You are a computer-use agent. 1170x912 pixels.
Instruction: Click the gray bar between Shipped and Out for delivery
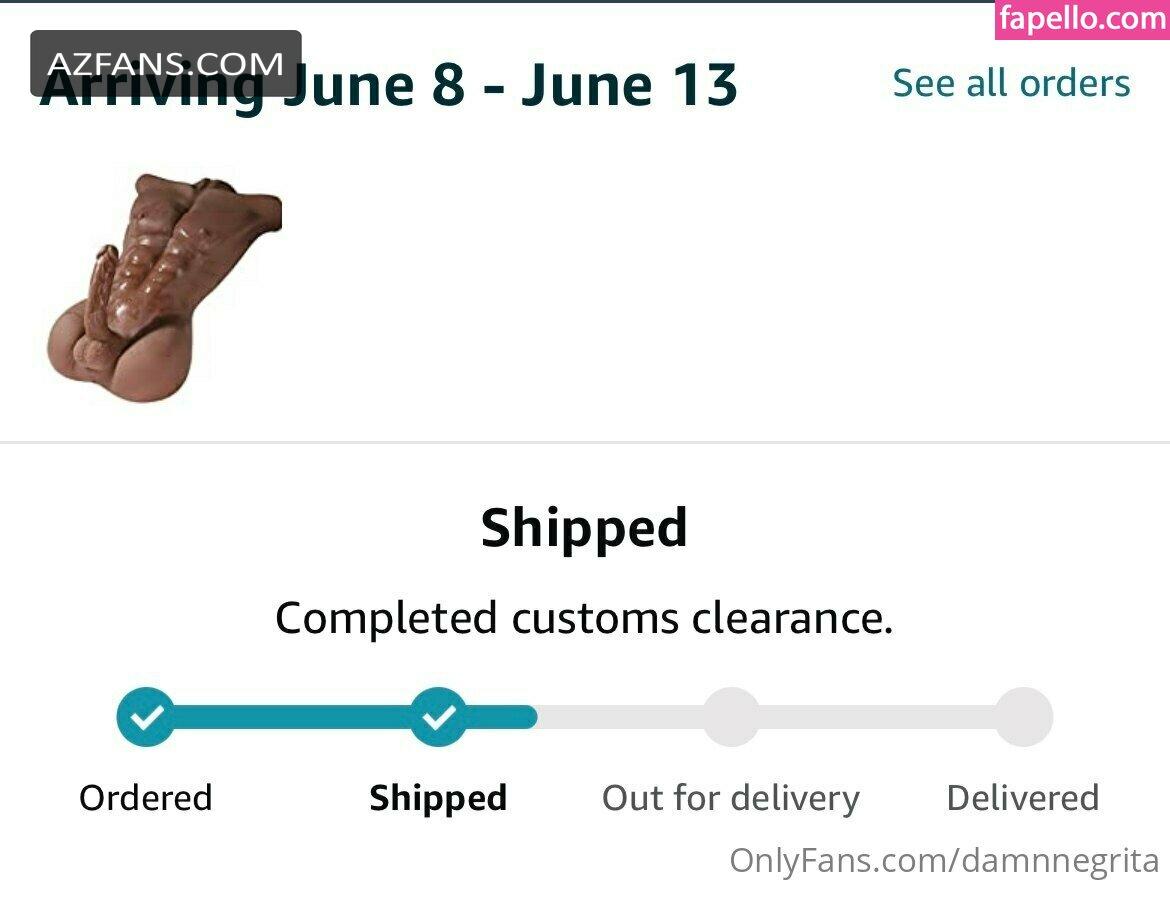[620, 717]
